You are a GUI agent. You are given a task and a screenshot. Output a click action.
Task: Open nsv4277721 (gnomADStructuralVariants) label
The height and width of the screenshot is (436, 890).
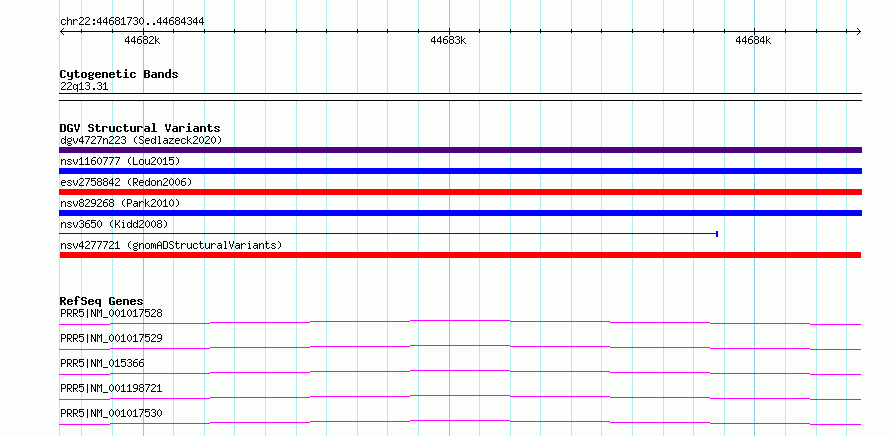[x=171, y=245]
